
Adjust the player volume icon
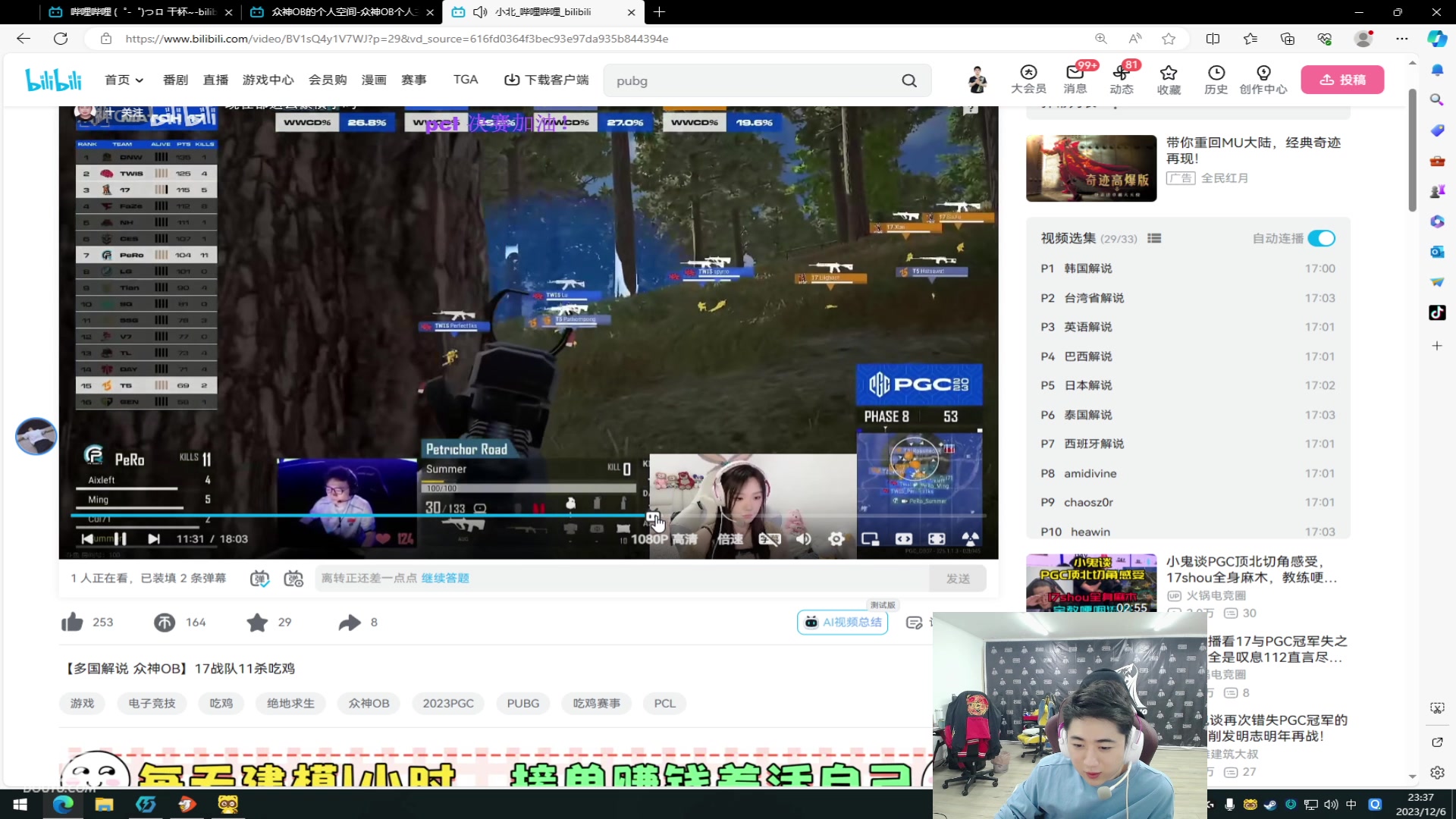[x=803, y=539]
